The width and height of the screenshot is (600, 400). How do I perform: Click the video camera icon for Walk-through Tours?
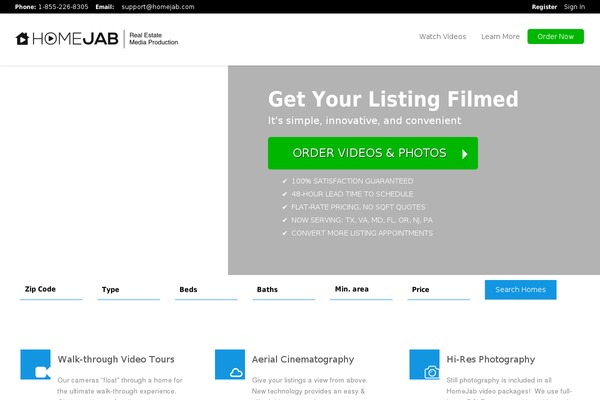[x=36, y=365]
